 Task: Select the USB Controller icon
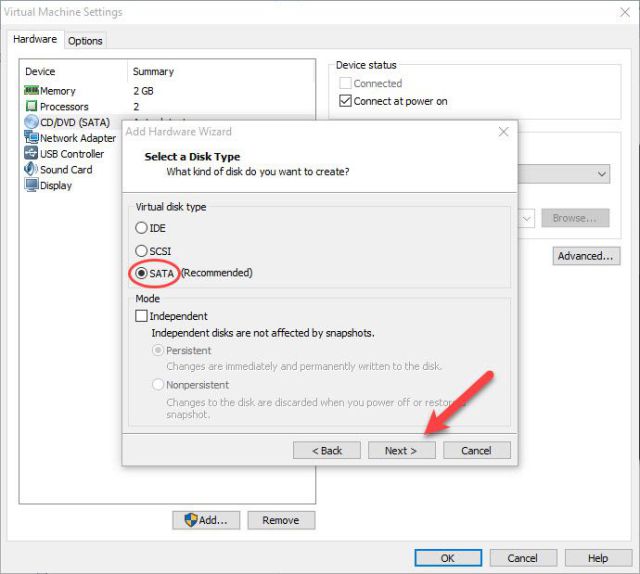(31, 153)
